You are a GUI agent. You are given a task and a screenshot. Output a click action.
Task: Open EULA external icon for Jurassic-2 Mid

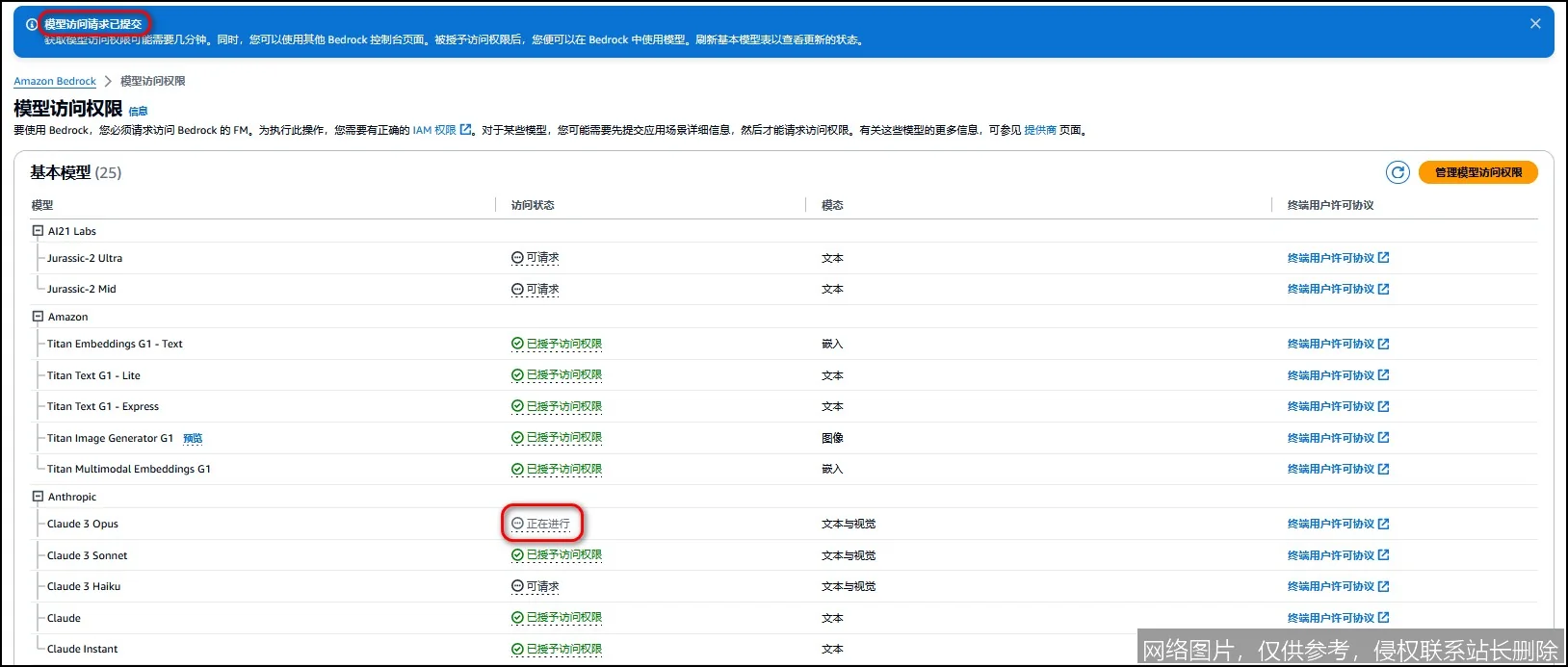(1384, 289)
